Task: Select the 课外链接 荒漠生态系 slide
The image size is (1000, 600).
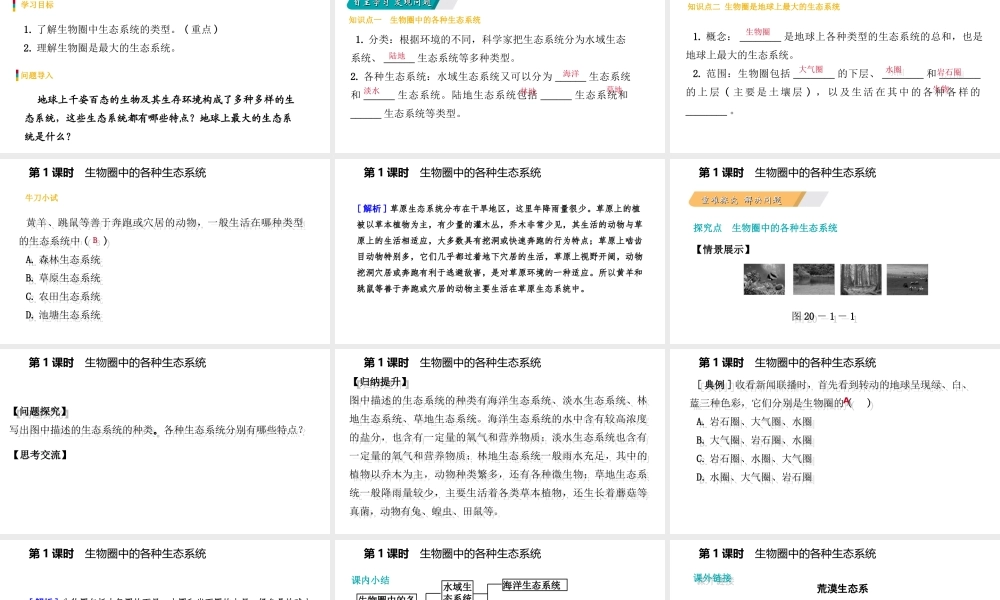Action: click(835, 570)
